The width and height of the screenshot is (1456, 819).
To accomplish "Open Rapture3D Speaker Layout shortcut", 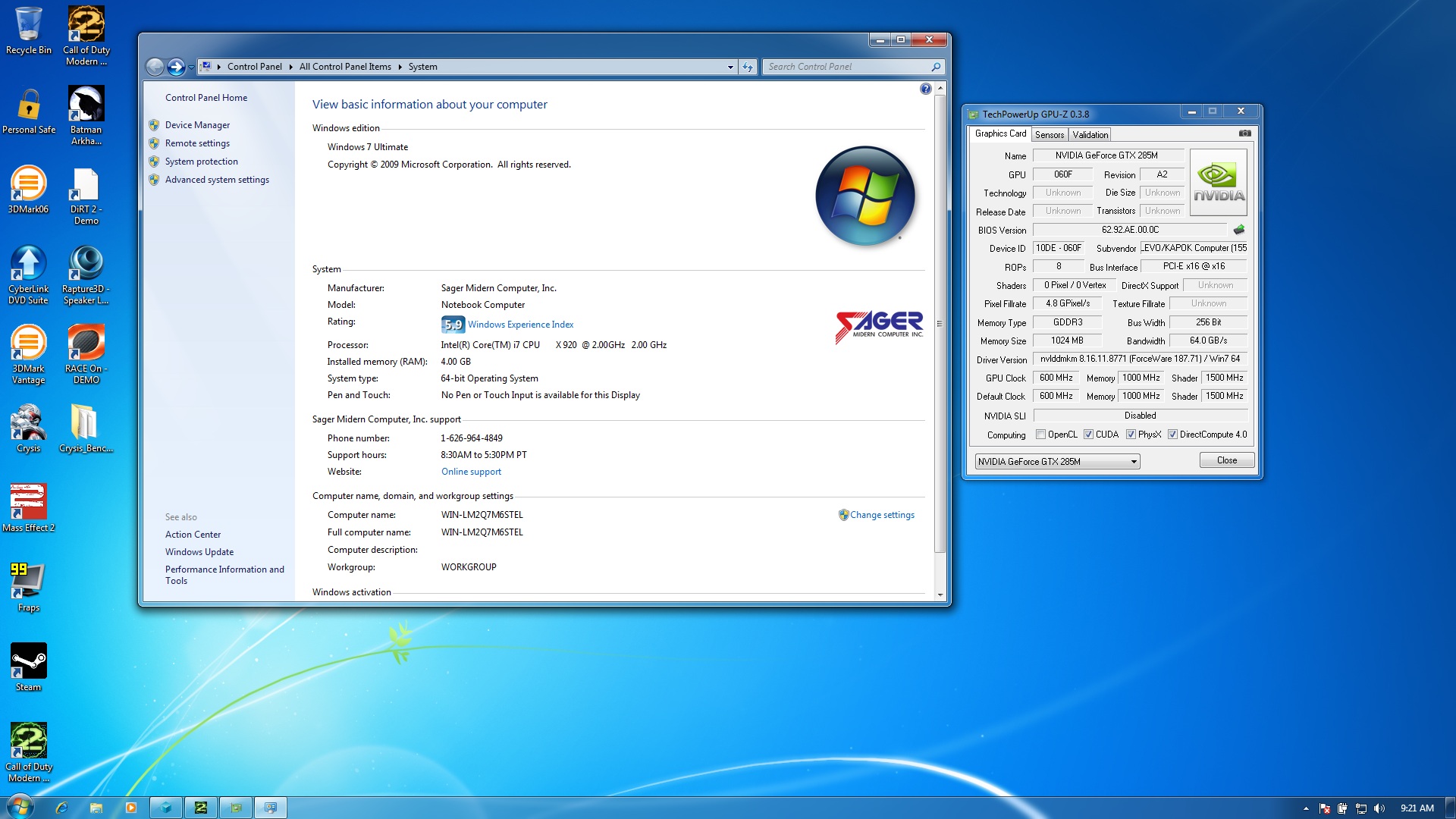I will click(86, 275).
